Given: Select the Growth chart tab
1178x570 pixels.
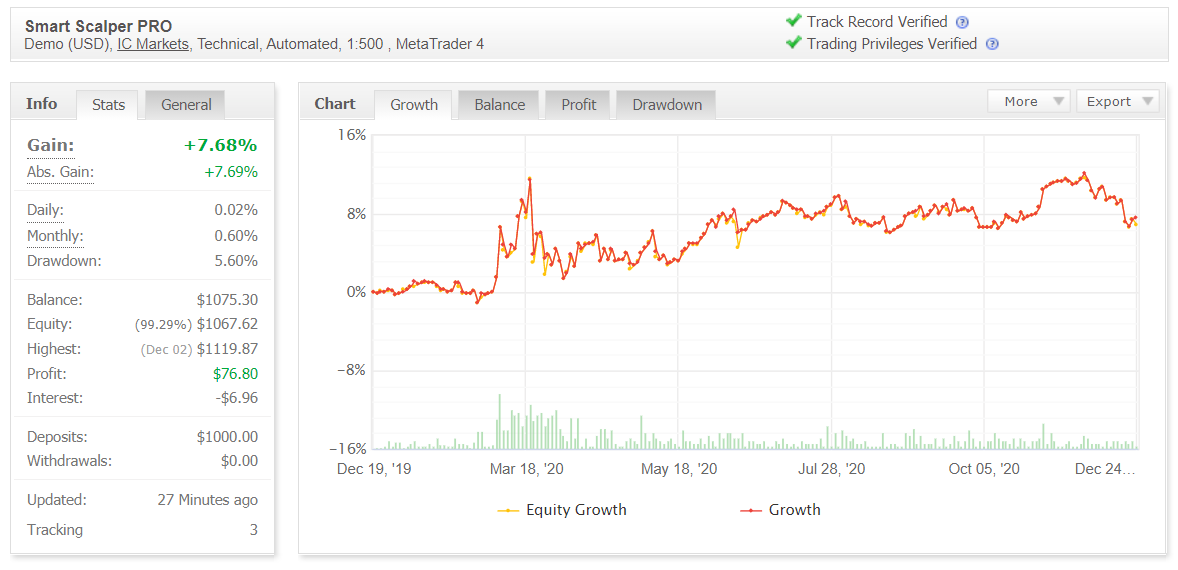Looking at the screenshot, I should tap(414, 105).
